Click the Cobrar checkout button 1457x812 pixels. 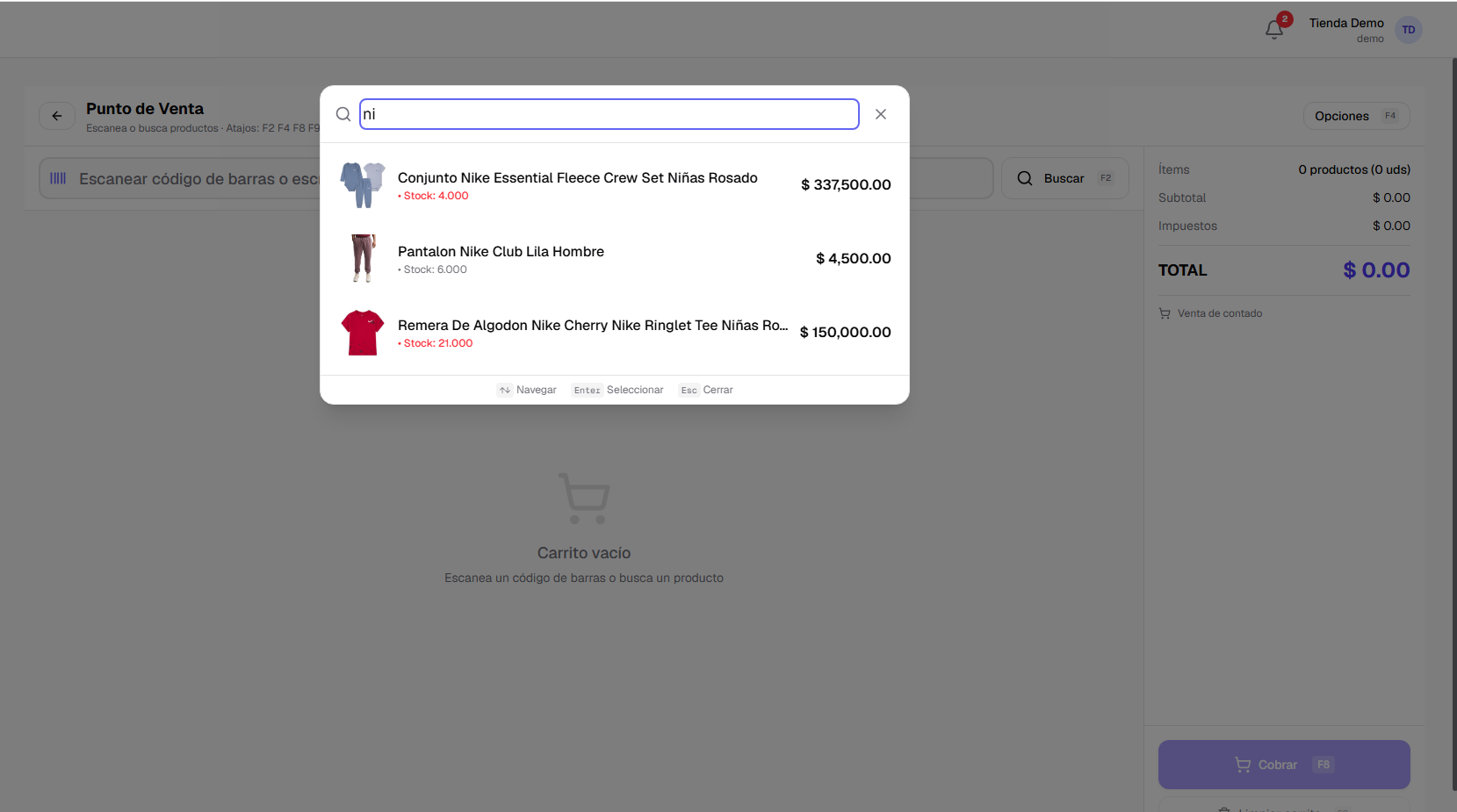coord(1284,765)
